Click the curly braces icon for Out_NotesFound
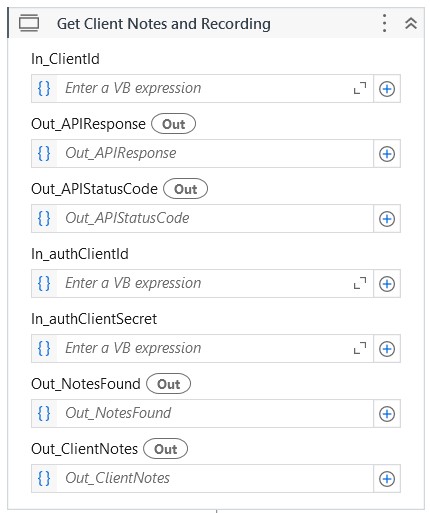The width and height of the screenshot is (430, 513). point(44,413)
